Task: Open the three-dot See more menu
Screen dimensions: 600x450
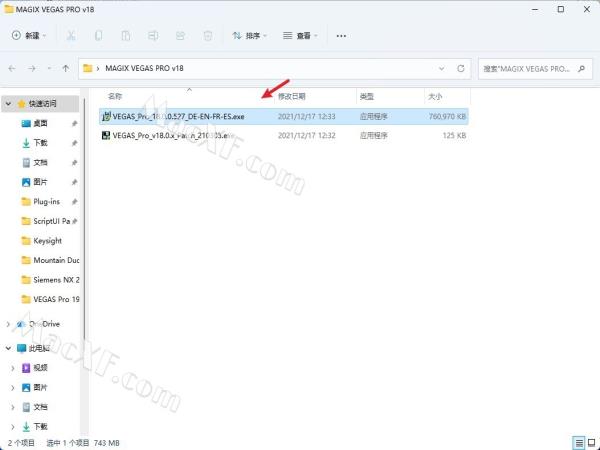Action: 341,36
